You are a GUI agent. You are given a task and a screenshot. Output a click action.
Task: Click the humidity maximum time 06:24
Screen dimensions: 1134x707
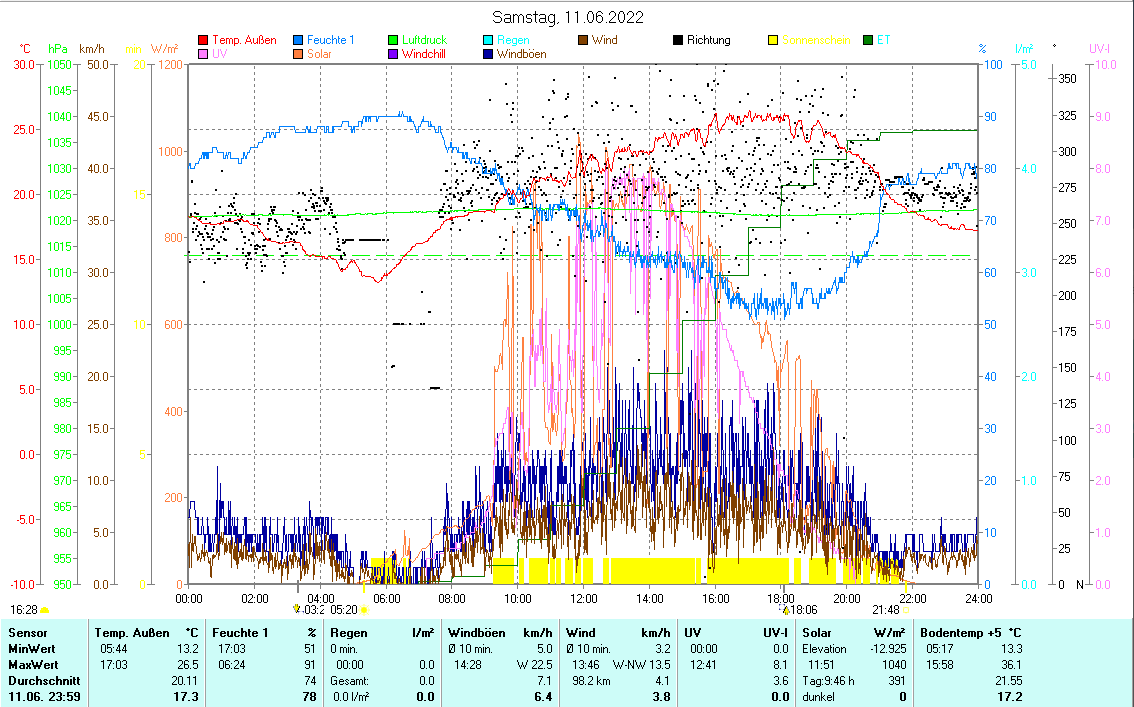click(231, 665)
